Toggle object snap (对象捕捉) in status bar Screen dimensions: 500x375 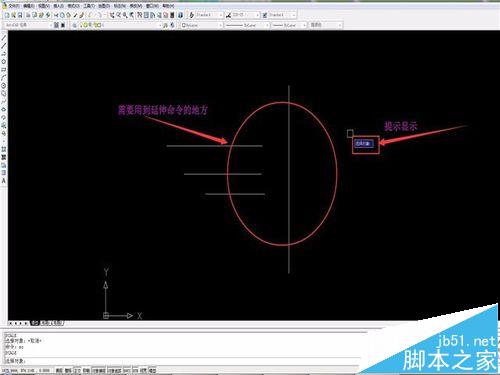coord(99,370)
